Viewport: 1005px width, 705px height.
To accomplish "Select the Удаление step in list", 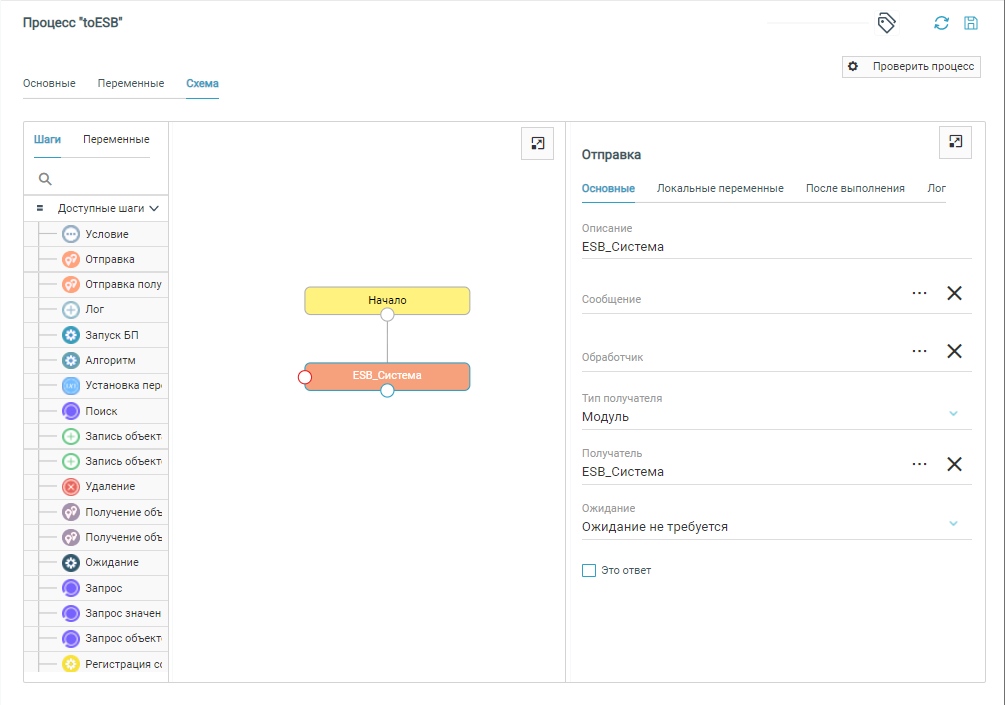I will (109, 486).
